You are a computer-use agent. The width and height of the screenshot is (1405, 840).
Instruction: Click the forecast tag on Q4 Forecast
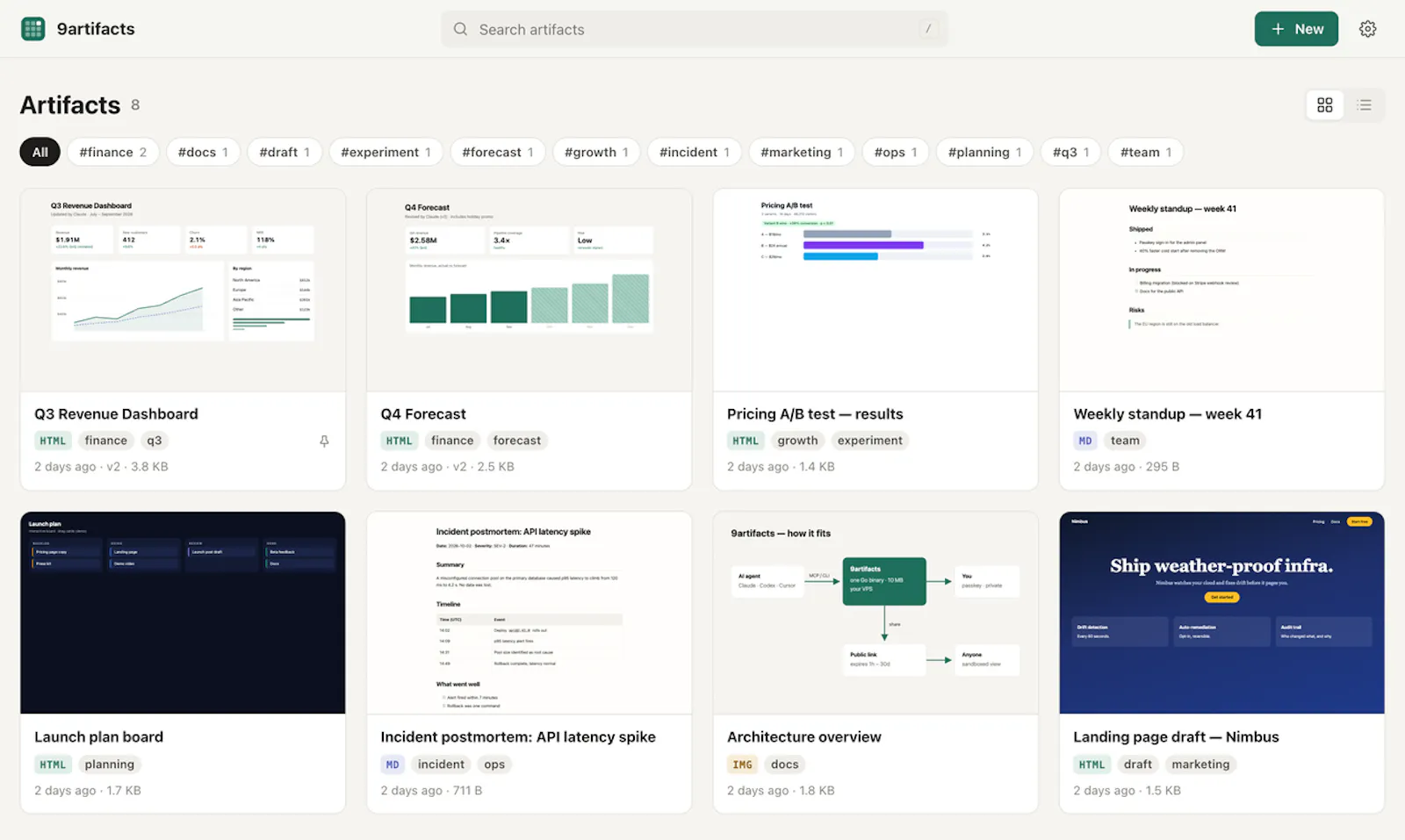pos(517,441)
